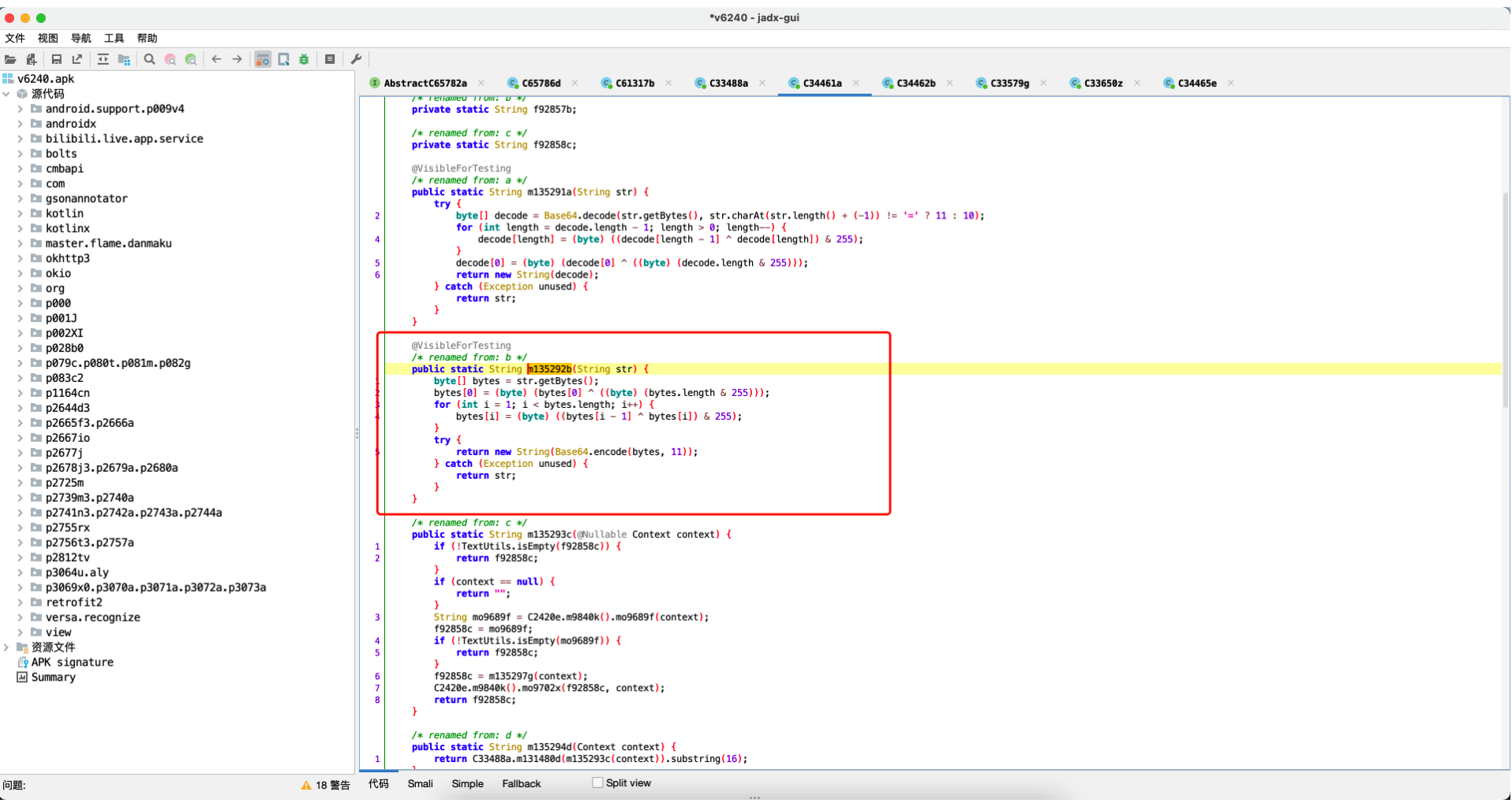The height and width of the screenshot is (803, 1512).
Task: Click the export toolbar icon
Action: [77, 59]
